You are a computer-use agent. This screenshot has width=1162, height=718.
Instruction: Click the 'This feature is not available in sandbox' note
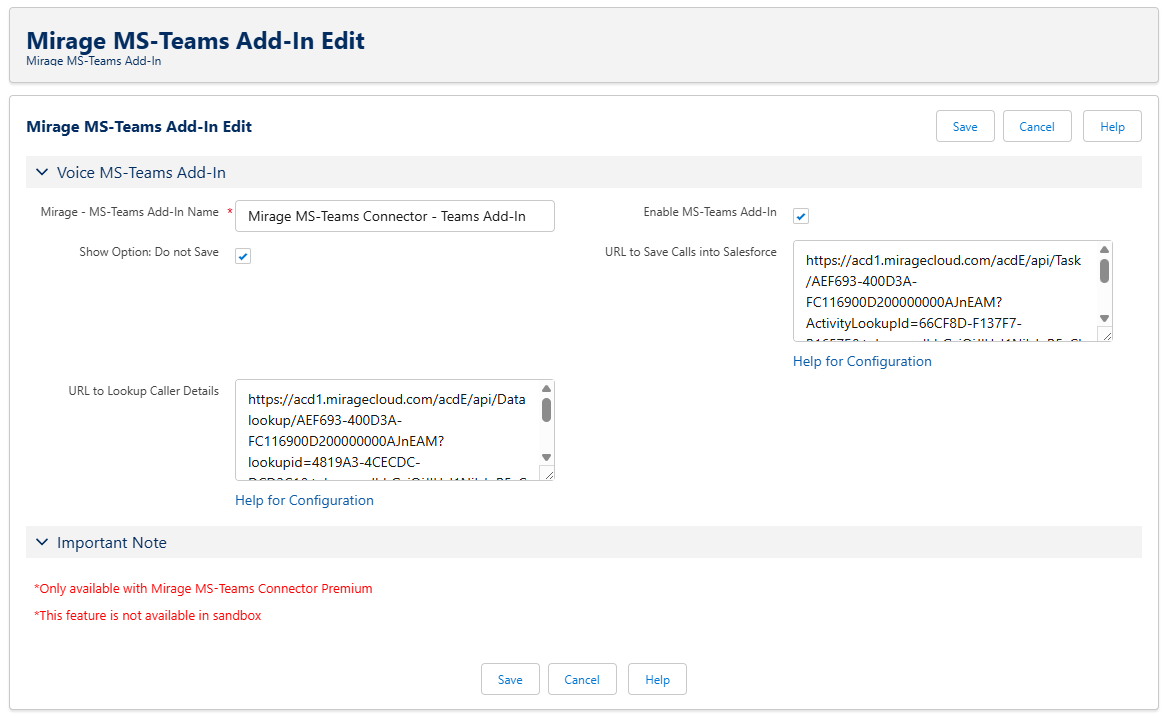tap(147, 615)
